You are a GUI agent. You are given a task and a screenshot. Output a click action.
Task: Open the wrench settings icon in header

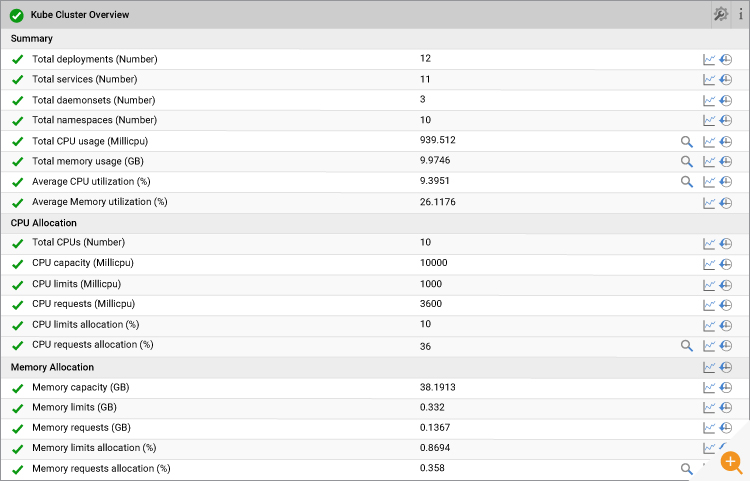(720, 14)
